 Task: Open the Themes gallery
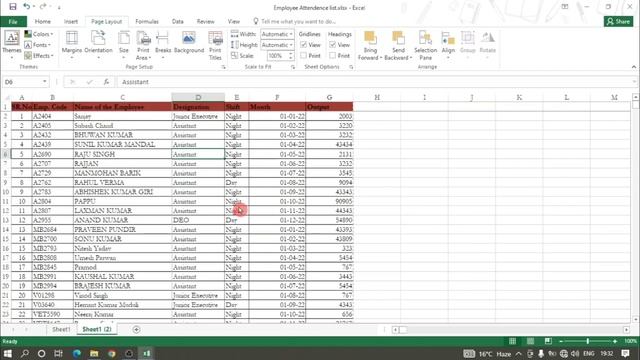click(x=11, y=45)
